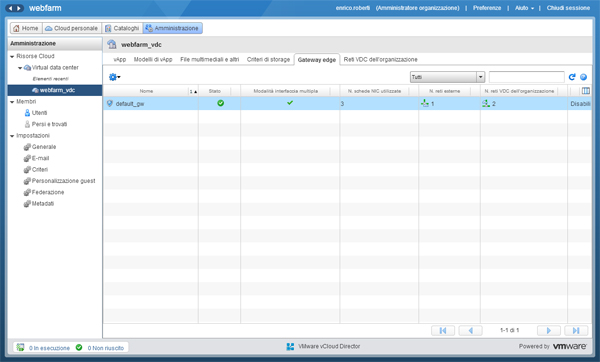Open Utenti under Membri
600x362 pixels.
coord(39,113)
